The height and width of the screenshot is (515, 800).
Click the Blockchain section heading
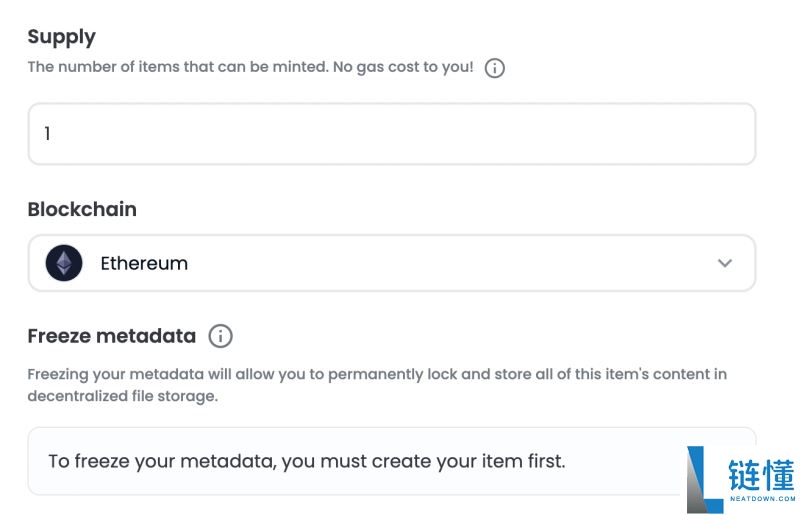(82, 209)
